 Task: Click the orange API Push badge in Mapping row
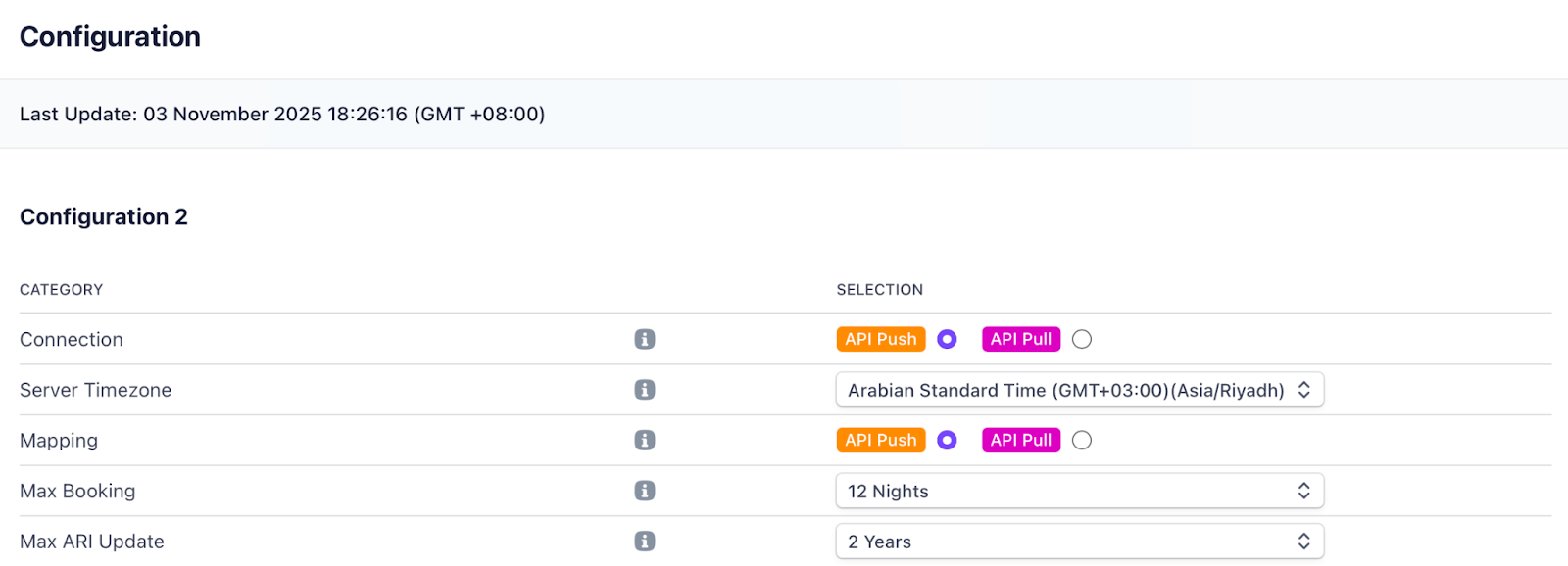(x=880, y=441)
